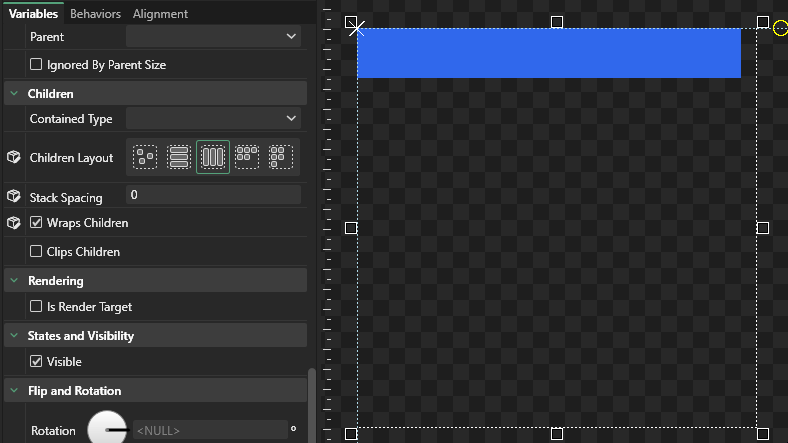
Task: Select the Regular free-form children layout icon
Action: click(145, 157)
